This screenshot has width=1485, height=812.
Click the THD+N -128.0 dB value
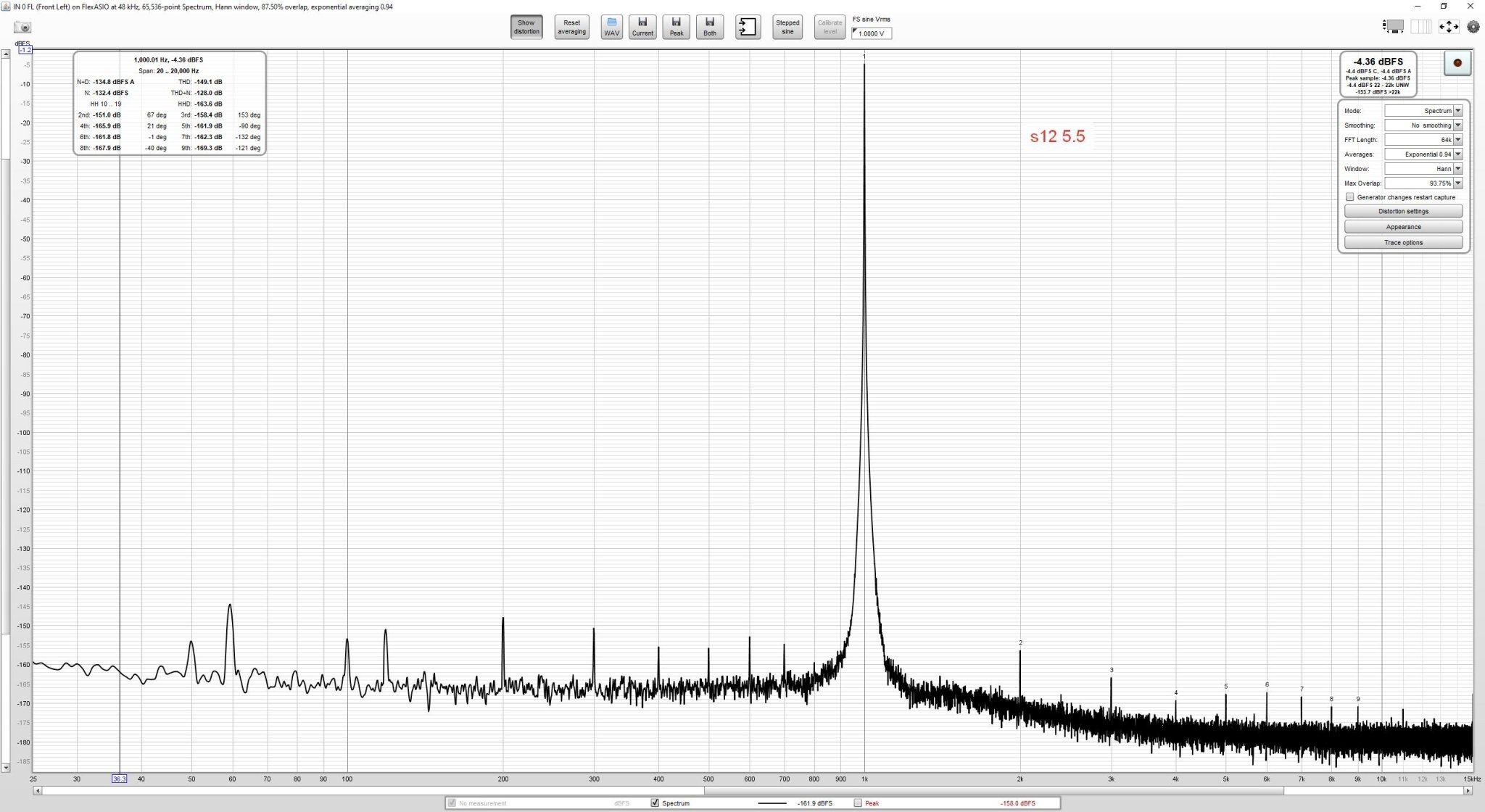pyautogui.click(x=208, y=93)
